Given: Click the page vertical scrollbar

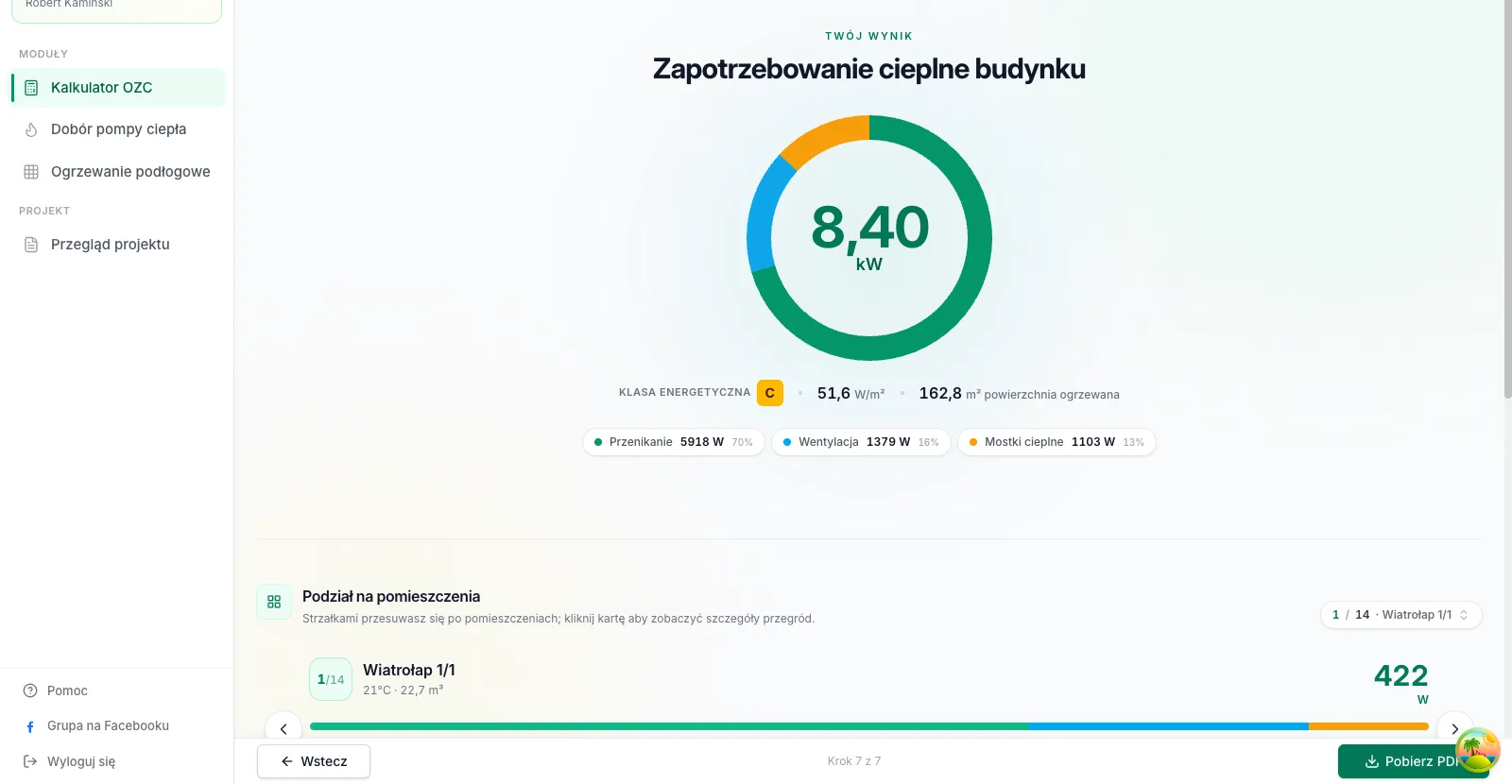Looking at the screenshot, I should [x=1507, y=198].
